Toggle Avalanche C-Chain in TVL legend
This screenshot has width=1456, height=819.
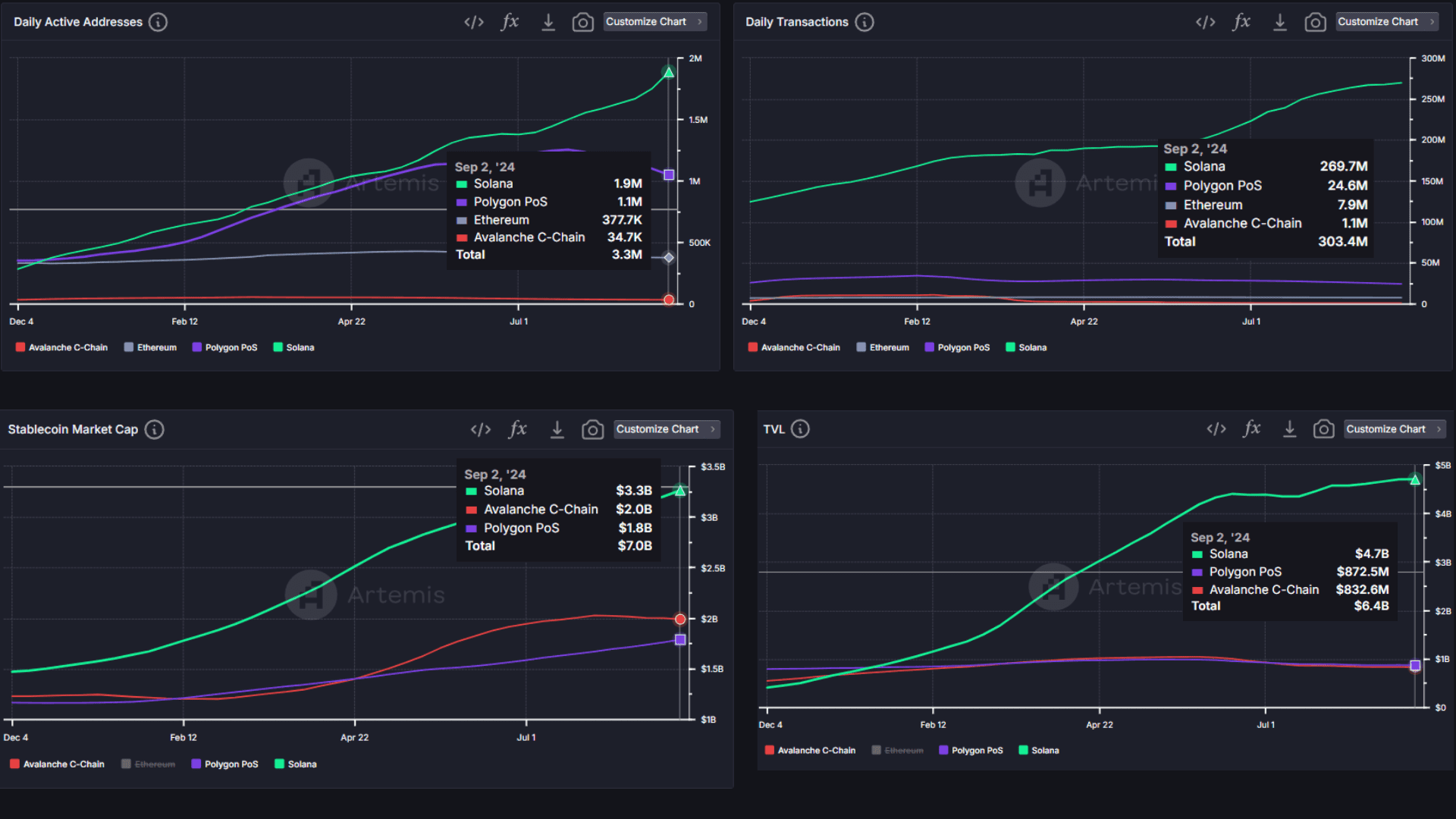tap(811, 751)
